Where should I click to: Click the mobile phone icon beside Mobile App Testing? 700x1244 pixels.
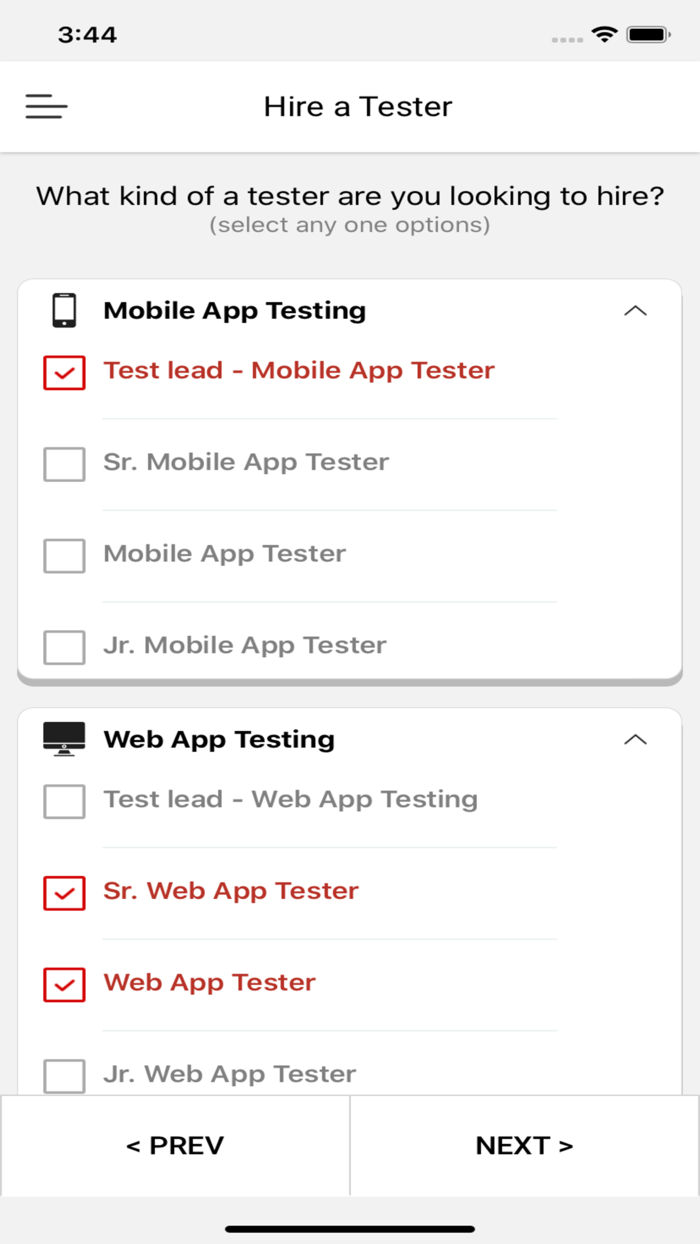point(64,310)
